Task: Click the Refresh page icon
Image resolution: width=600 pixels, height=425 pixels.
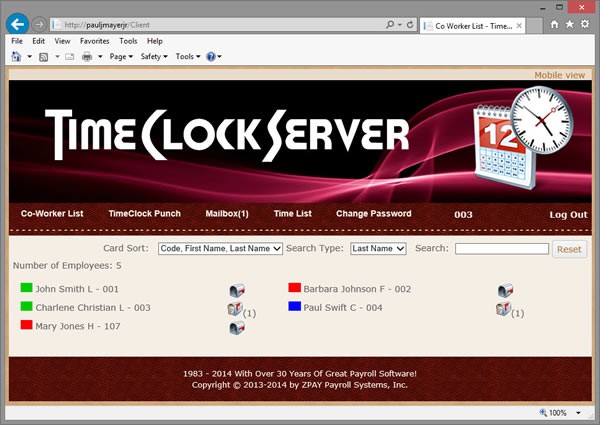Action: coord(410,24)
